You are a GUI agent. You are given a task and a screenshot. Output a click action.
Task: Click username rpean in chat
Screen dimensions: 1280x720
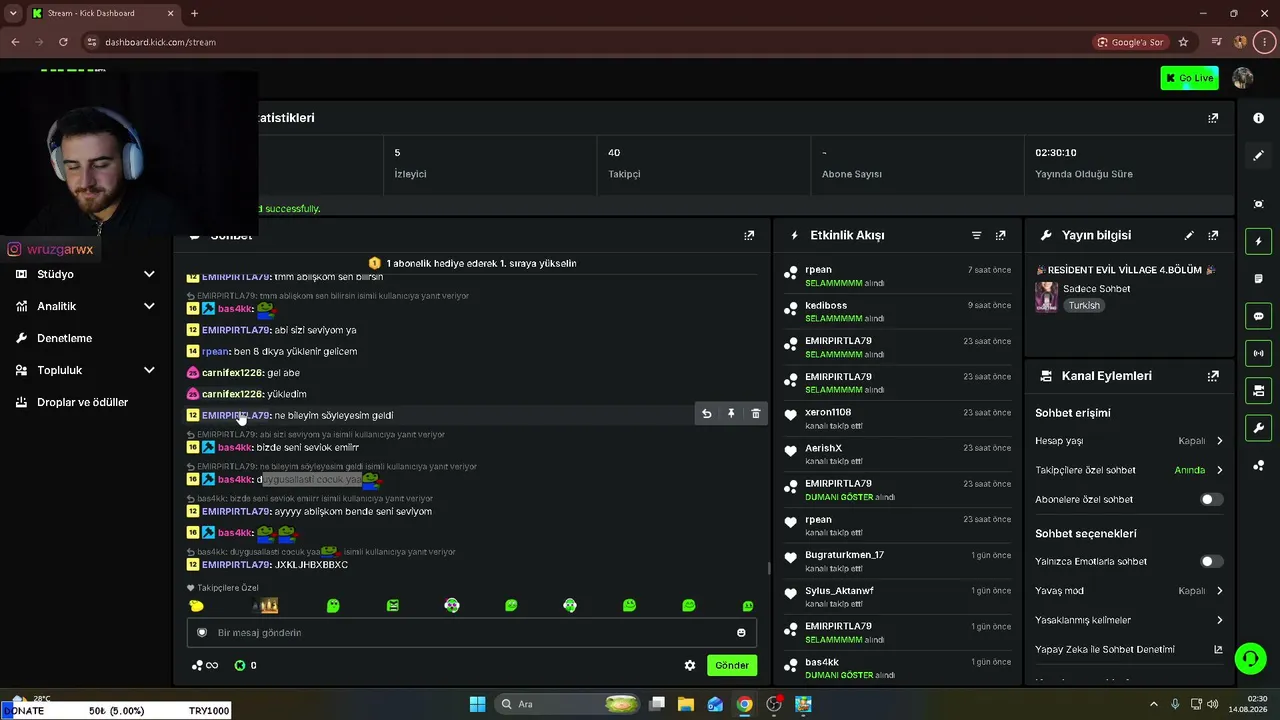click(216, 352)
